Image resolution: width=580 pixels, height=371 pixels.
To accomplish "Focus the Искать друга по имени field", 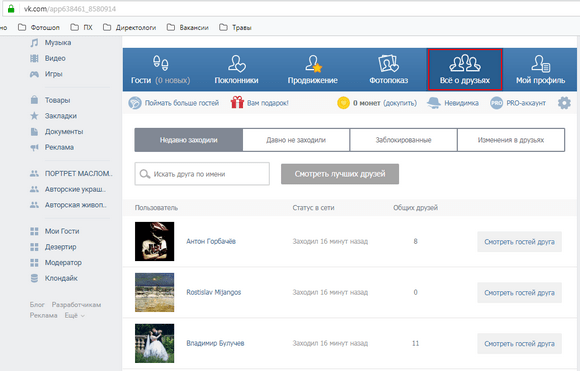I will coord(202,174).
